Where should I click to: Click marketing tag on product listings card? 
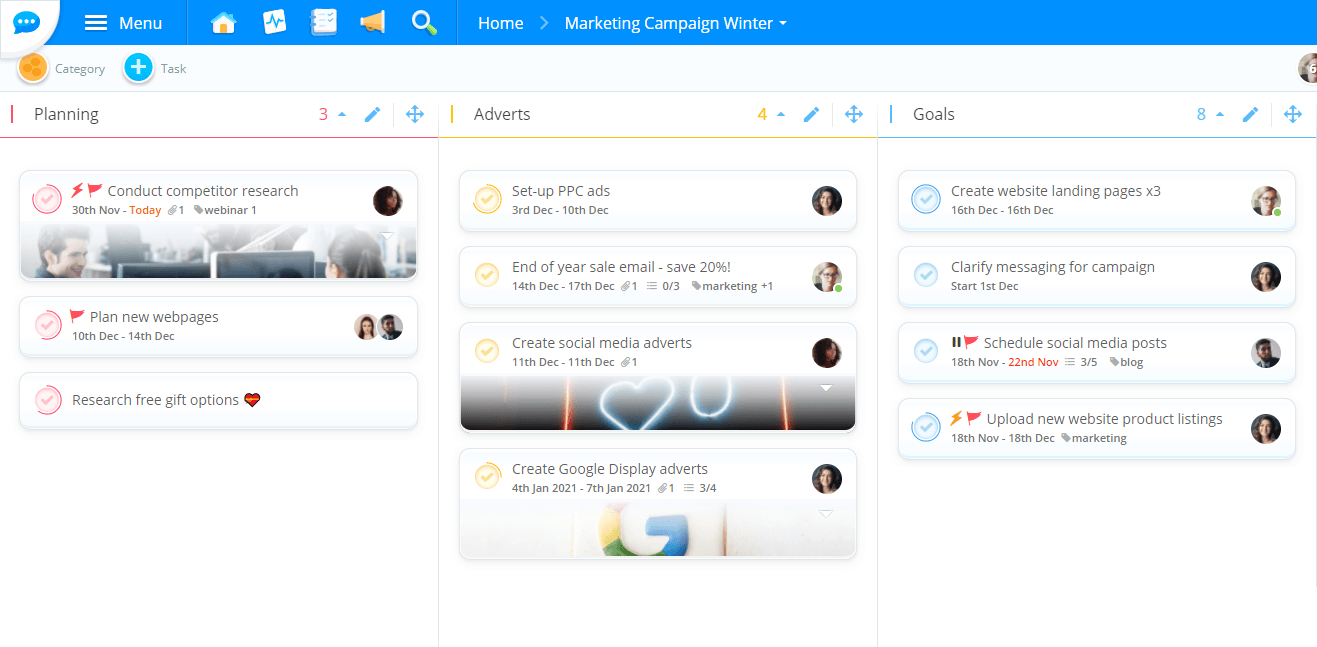(x=1094, y=438)
